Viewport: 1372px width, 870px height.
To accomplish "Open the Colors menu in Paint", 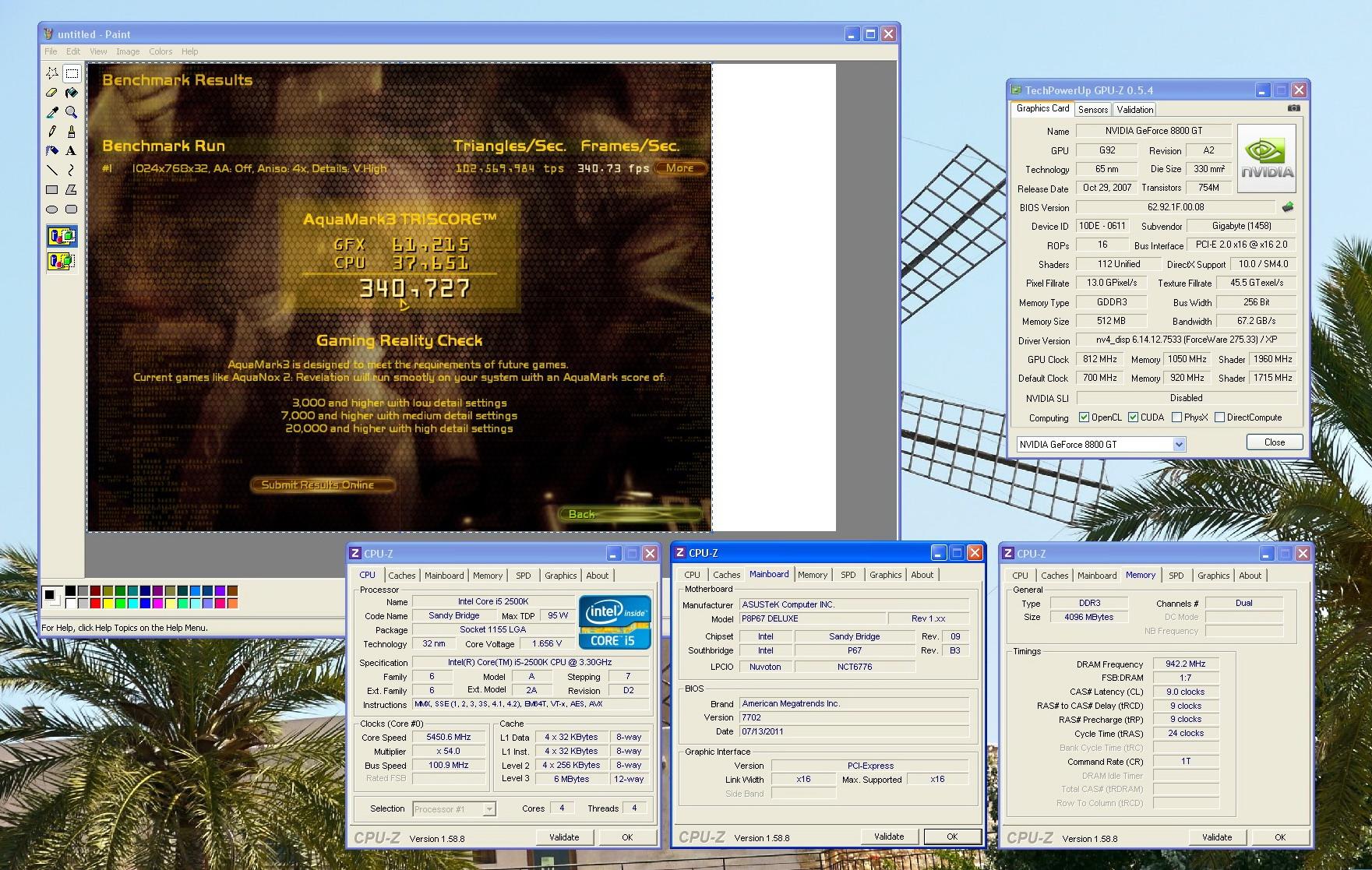I will click(x=160, y=51).
